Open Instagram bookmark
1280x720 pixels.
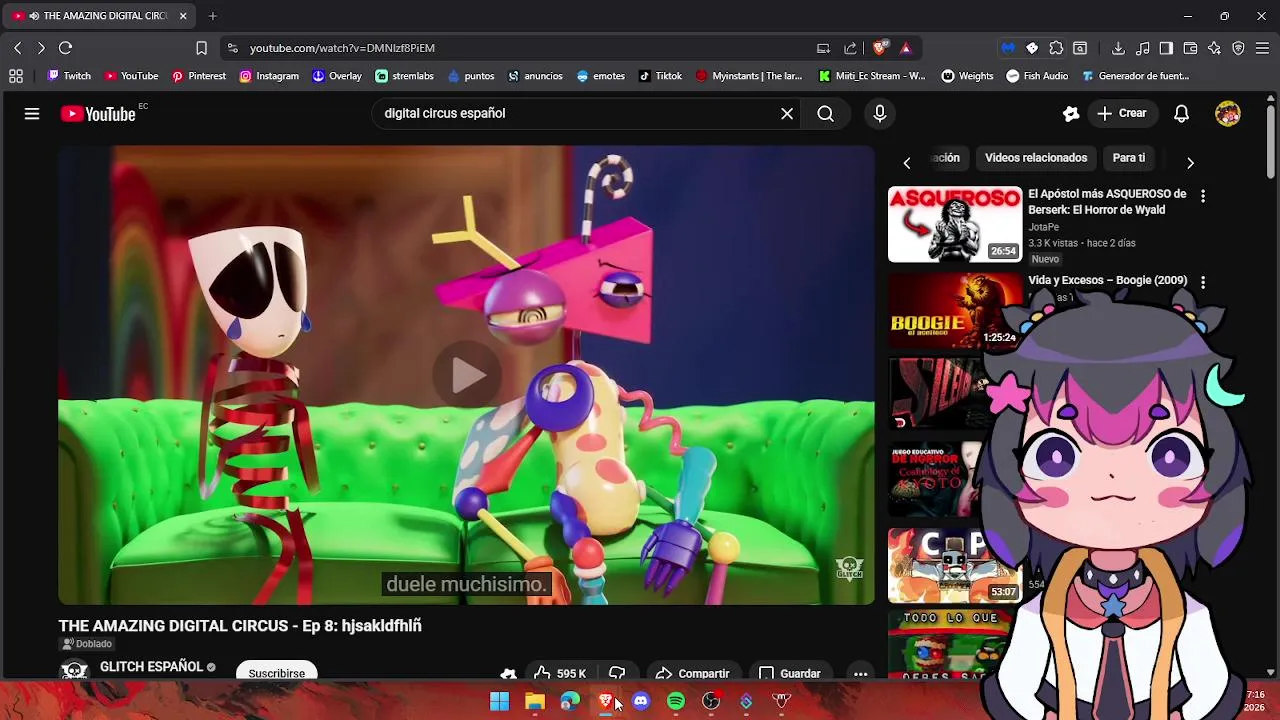[269, 76]
